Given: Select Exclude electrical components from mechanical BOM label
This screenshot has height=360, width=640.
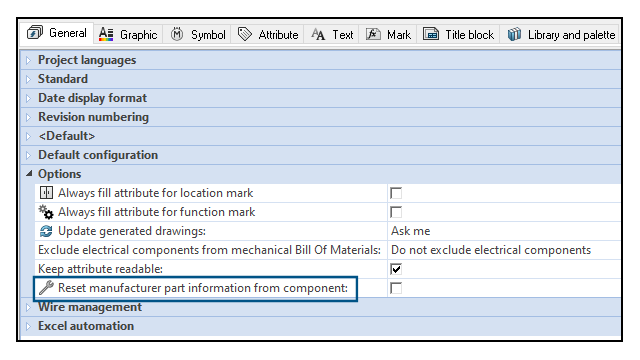Looking at the screenshot, I should [209, 250].
